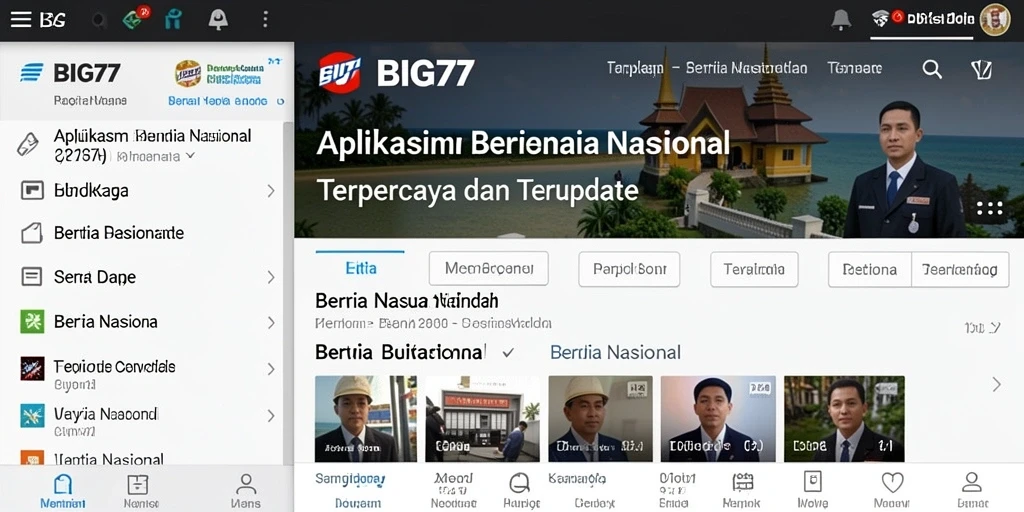
Task: Expand the Sena Dape row chevron
Action: pyautogui.click(x=270, y=278)
